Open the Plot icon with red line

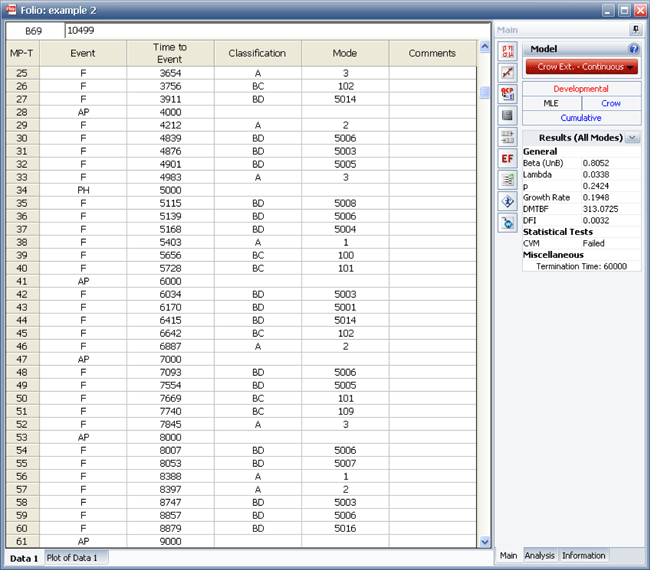coord(507,73)
